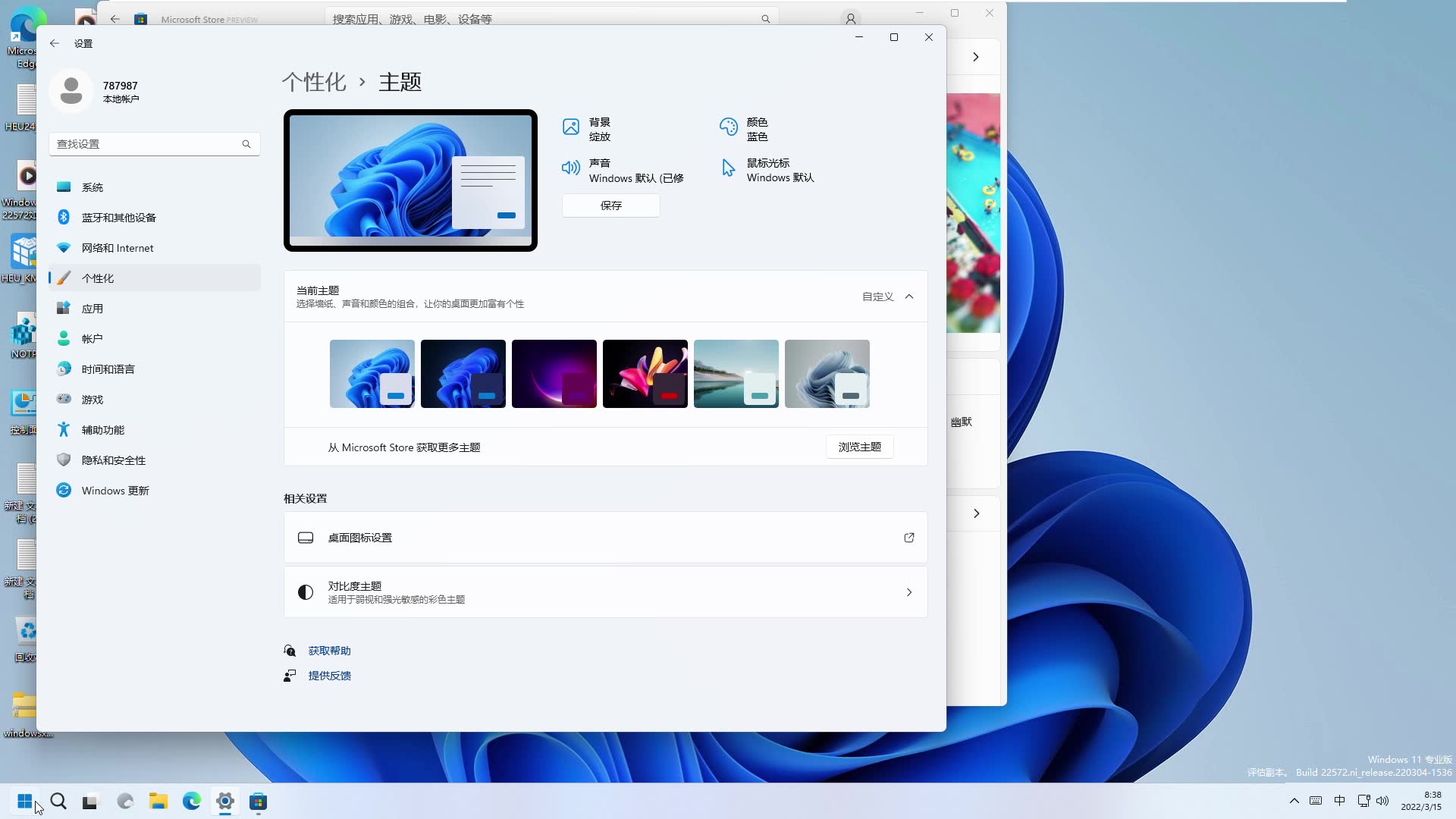This screenshot has height=819, width=1456.
Task: Open Windows Start menu
Action: click(x=25, y=802)
